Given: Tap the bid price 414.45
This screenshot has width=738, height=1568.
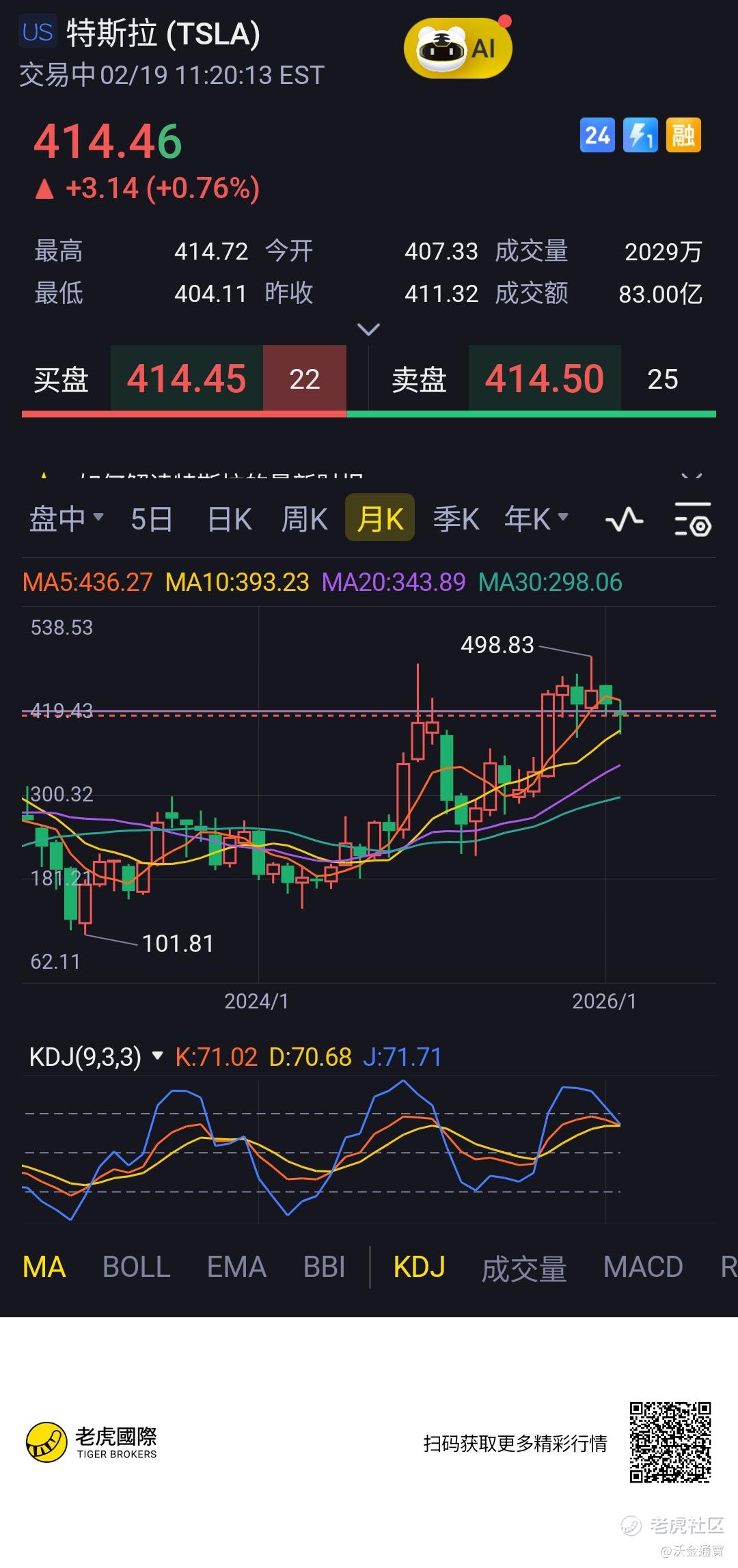Looking at the screenshot, I should coord(187,379).
